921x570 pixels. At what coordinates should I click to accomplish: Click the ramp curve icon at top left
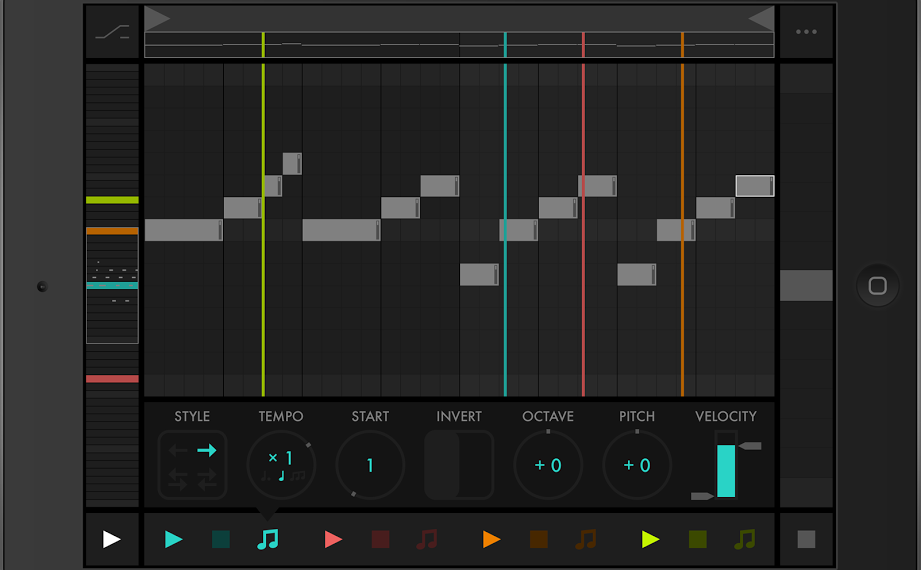(x=112, y=32)
